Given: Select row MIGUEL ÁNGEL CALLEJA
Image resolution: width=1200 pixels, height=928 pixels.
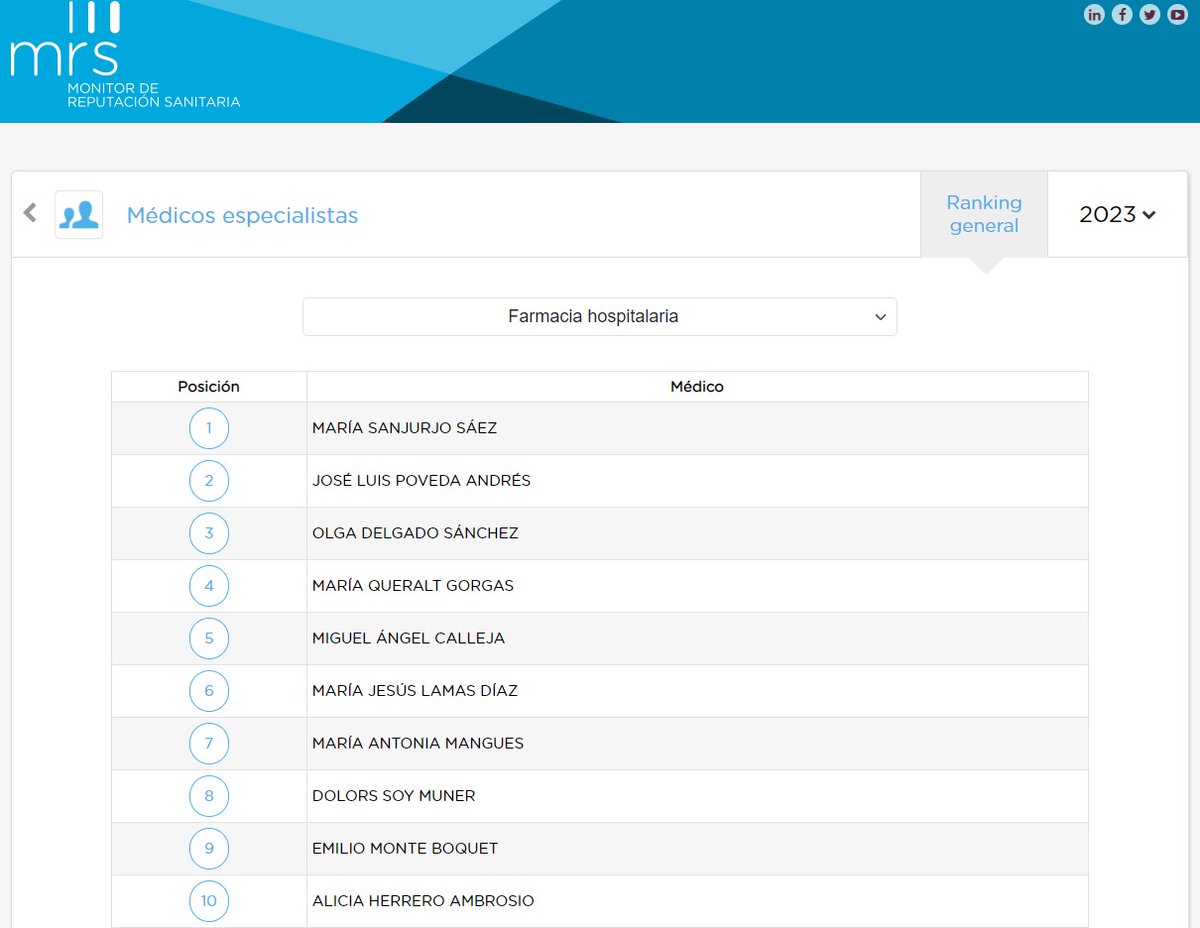Looking at the screenshot, I should [600, 638].
